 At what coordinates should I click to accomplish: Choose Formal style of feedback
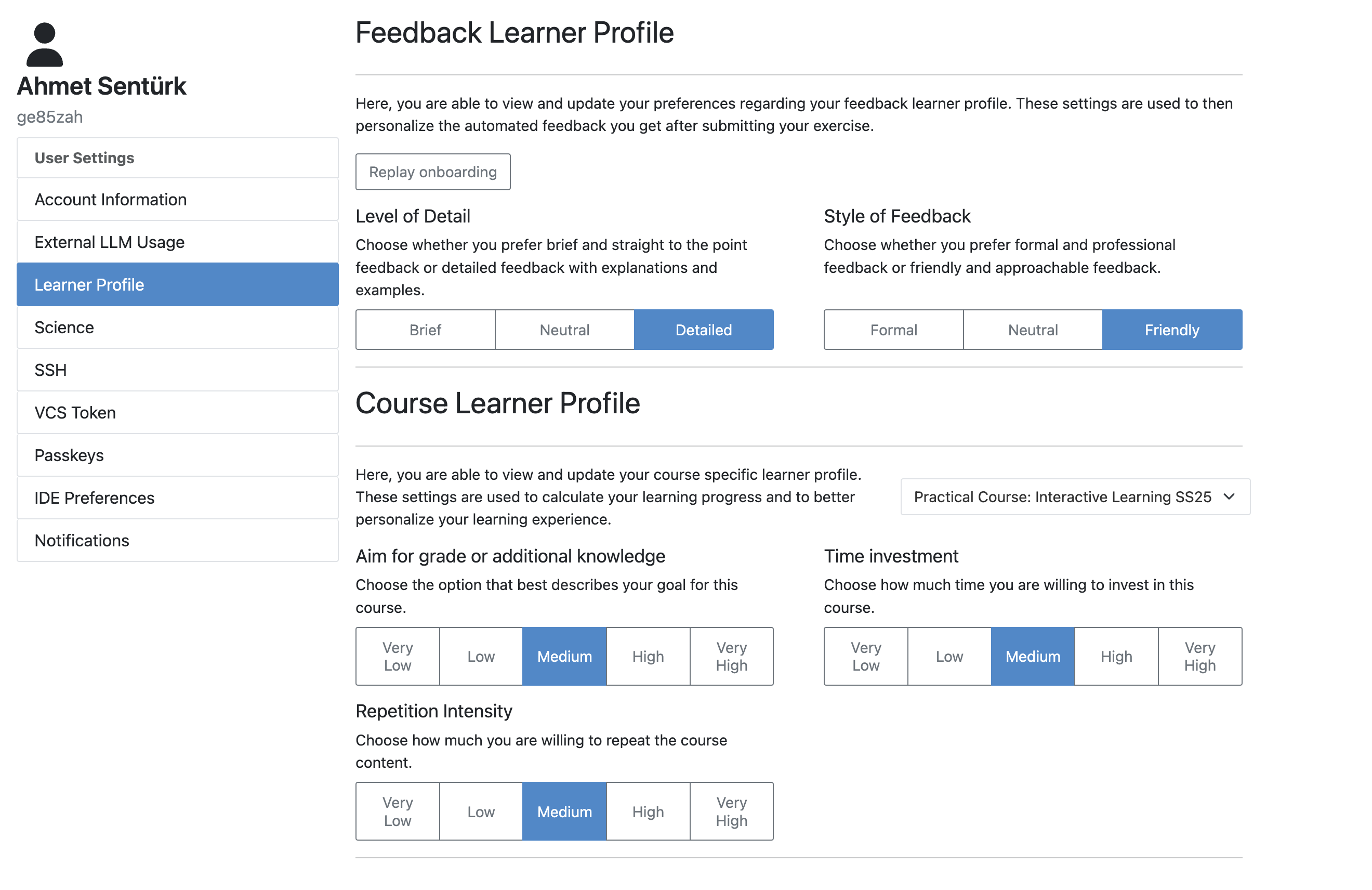(x=893, y=330)
